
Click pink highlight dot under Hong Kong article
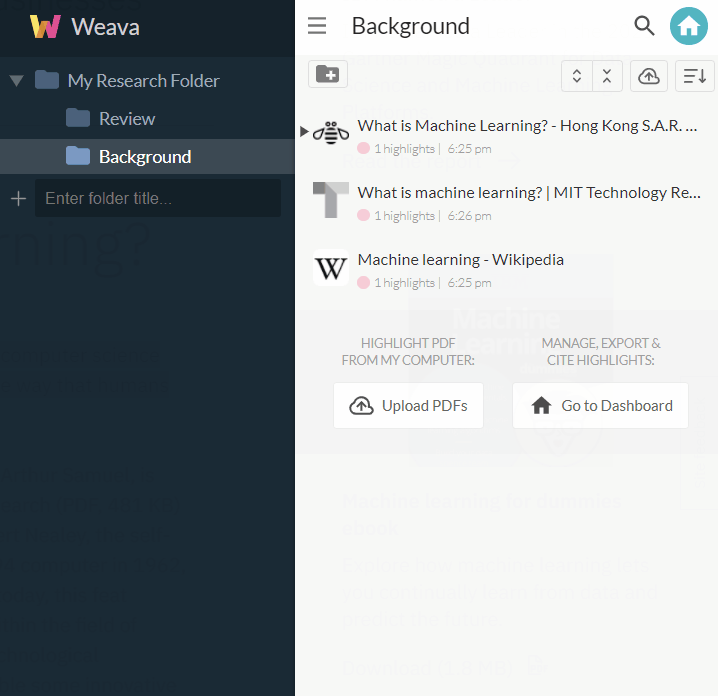coord(364,148)
